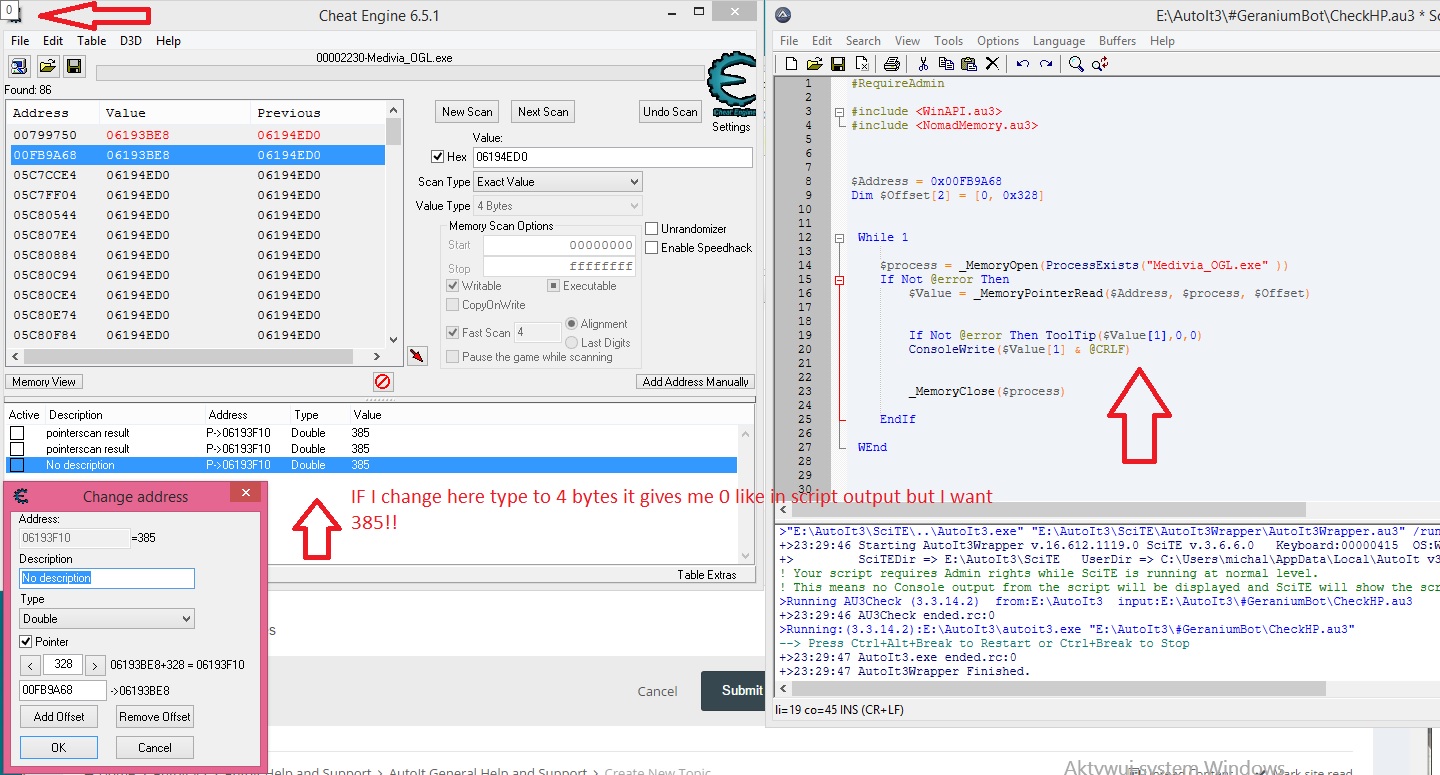Click the undo arrow in SciTE toolbar
This screenshot has height=775, width=1440.
(1022, 64)
